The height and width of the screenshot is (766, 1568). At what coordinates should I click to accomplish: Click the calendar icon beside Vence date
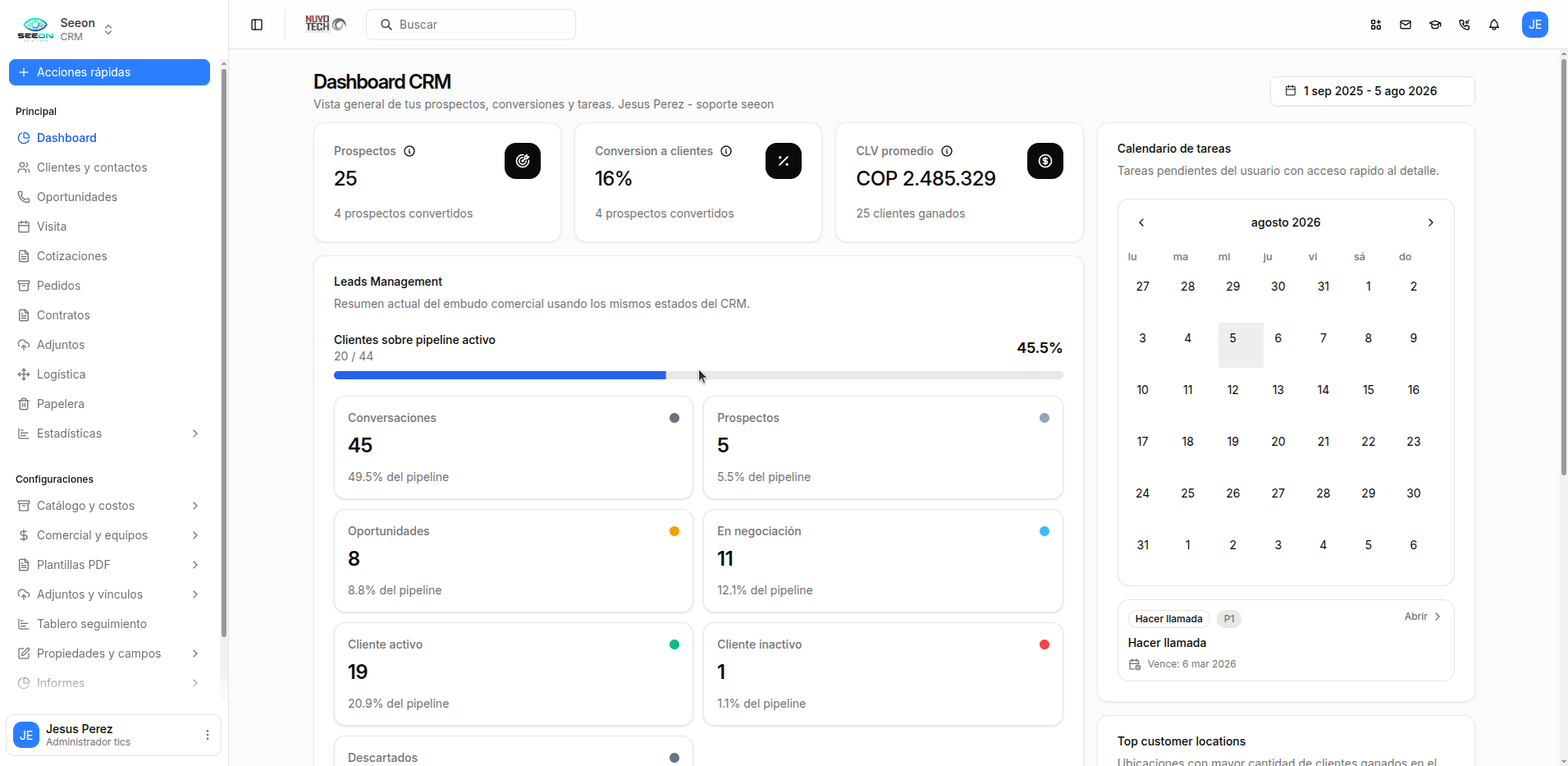pos(1135,664)
